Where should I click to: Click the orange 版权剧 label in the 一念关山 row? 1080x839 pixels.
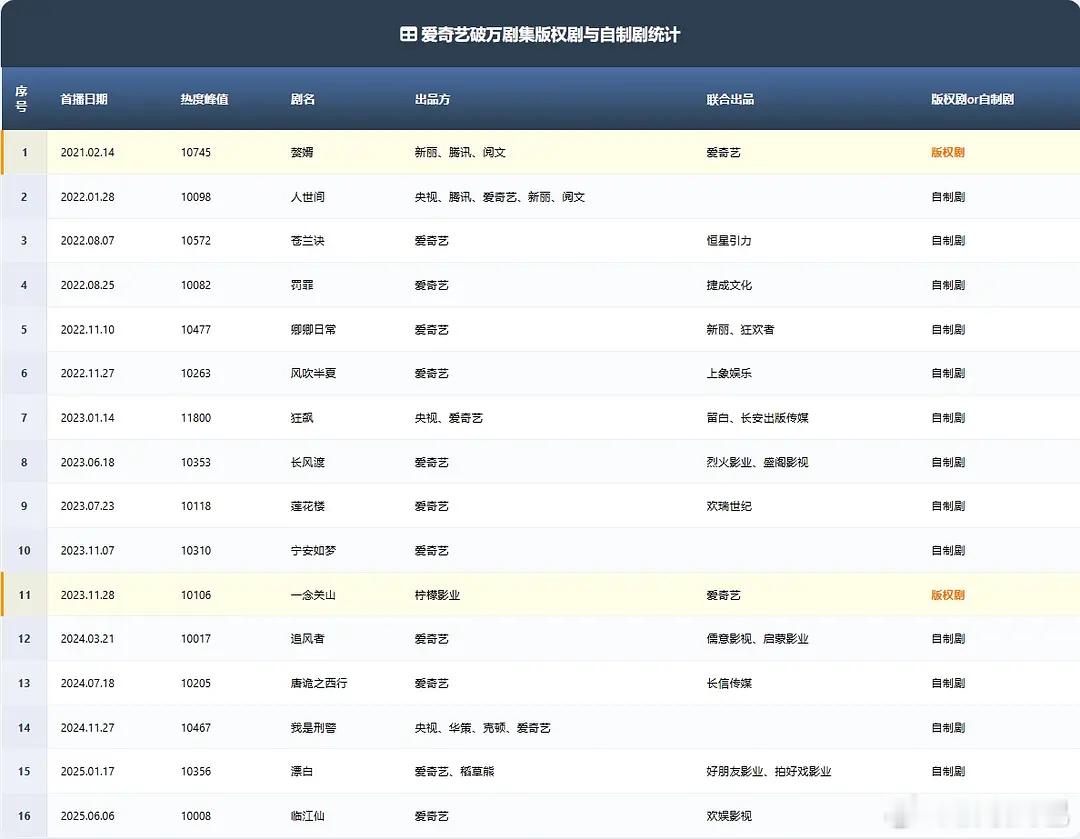click(x=948, y=595)
